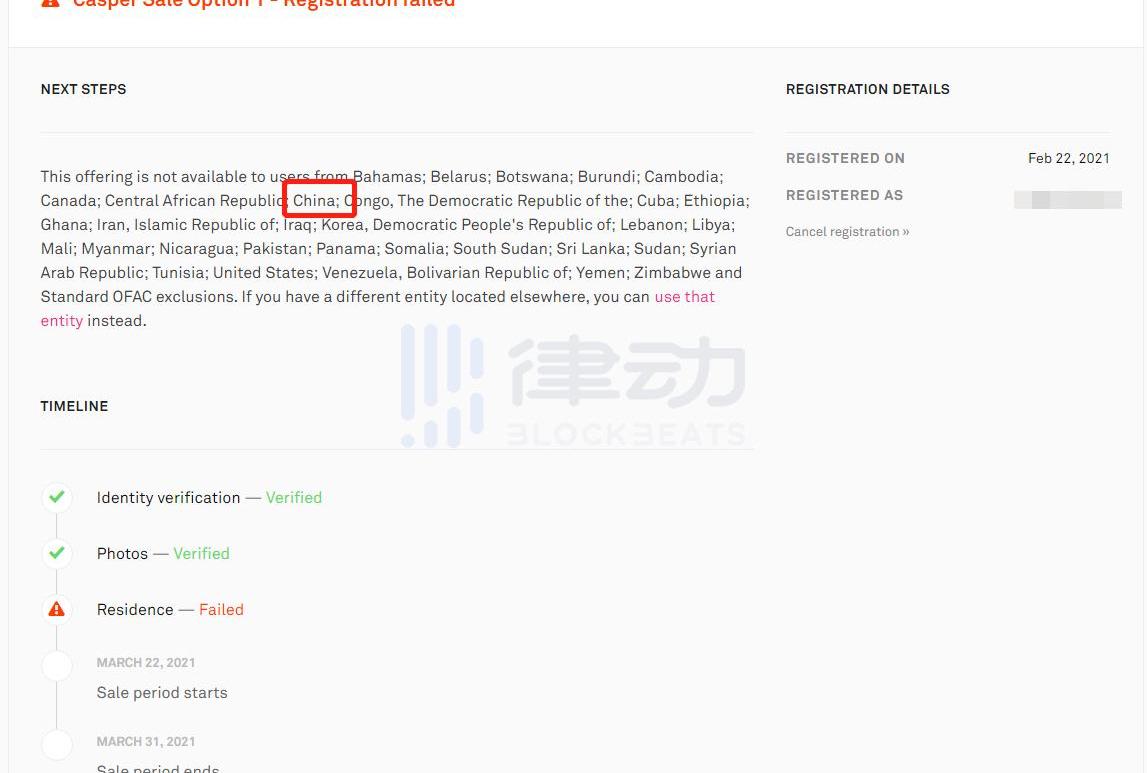Click the 'REGISTERED ON' label
This screenshot has height=773, width=1147.
[845, 159]
